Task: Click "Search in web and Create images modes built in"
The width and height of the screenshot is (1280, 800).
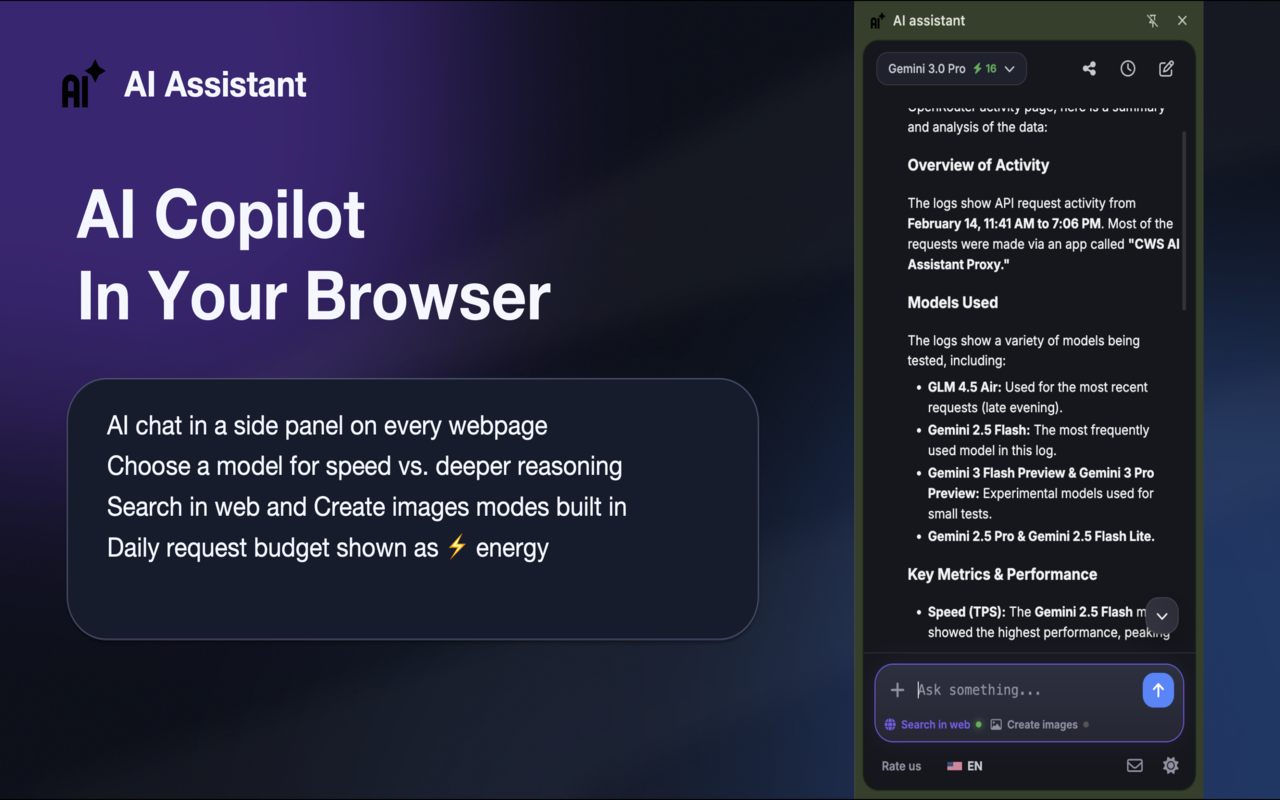Action: (x=367, y=507)
